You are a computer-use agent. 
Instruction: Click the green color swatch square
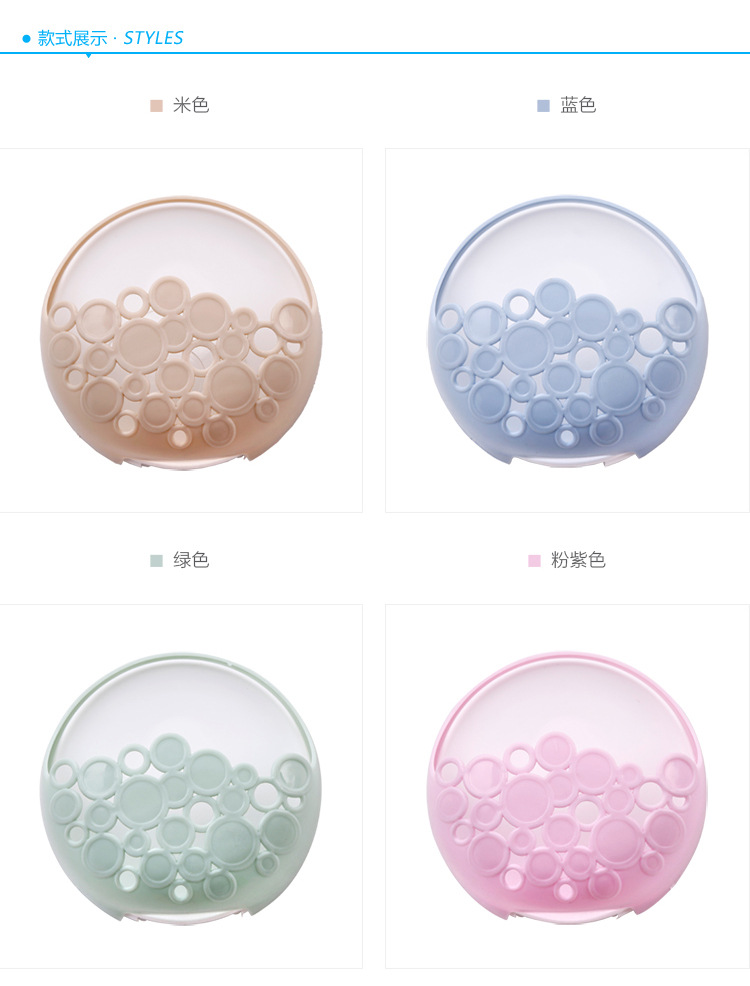[x=157, y=560]
